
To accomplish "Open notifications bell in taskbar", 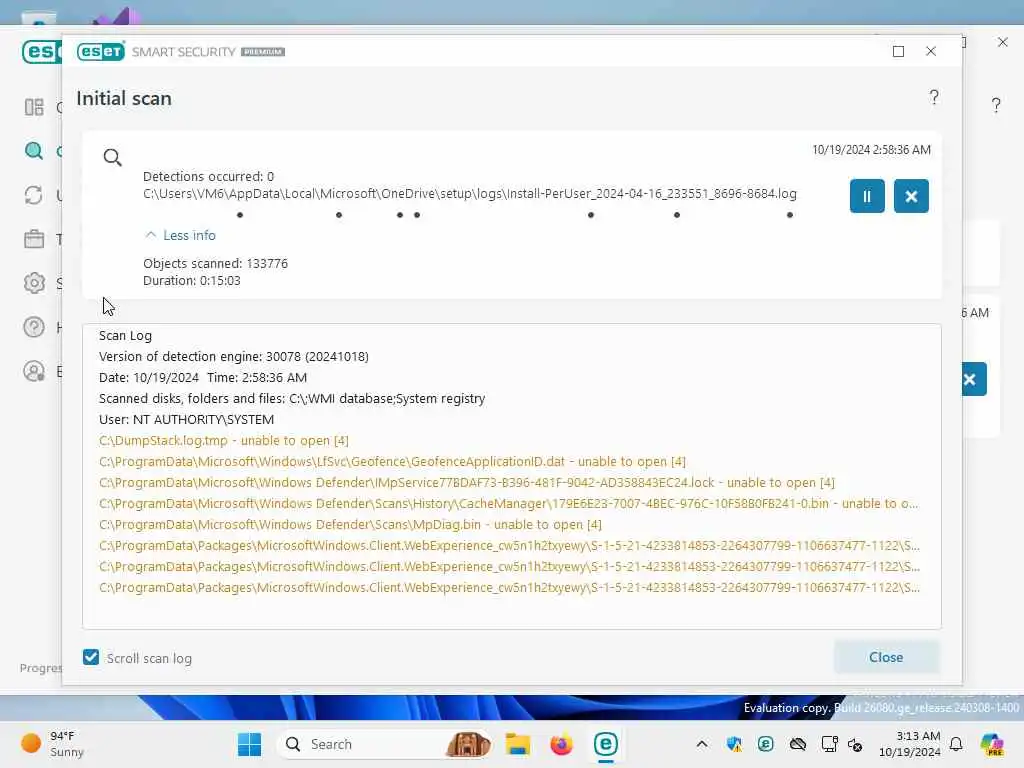I will coord(956,744).
